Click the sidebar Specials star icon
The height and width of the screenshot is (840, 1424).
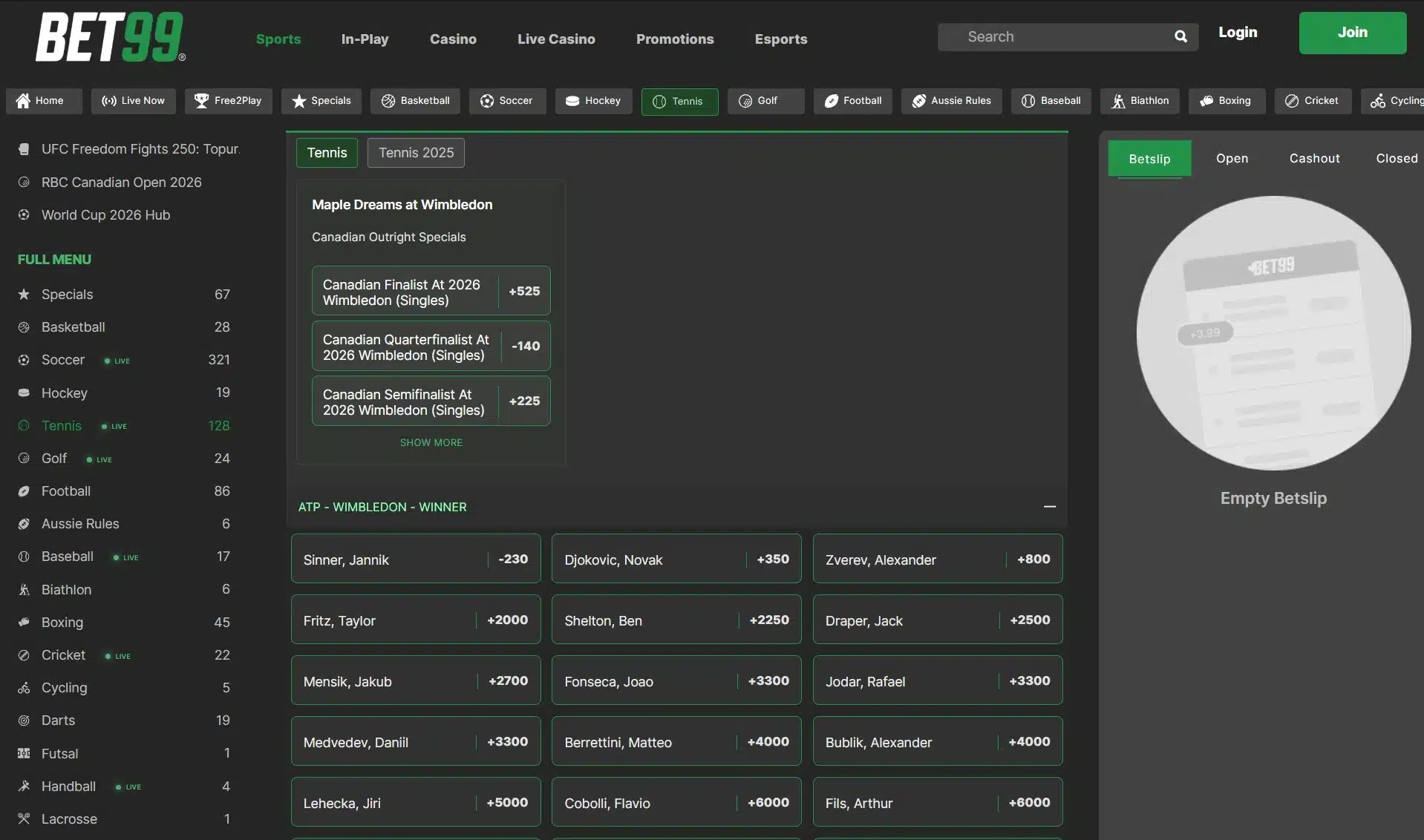[24, 295]
